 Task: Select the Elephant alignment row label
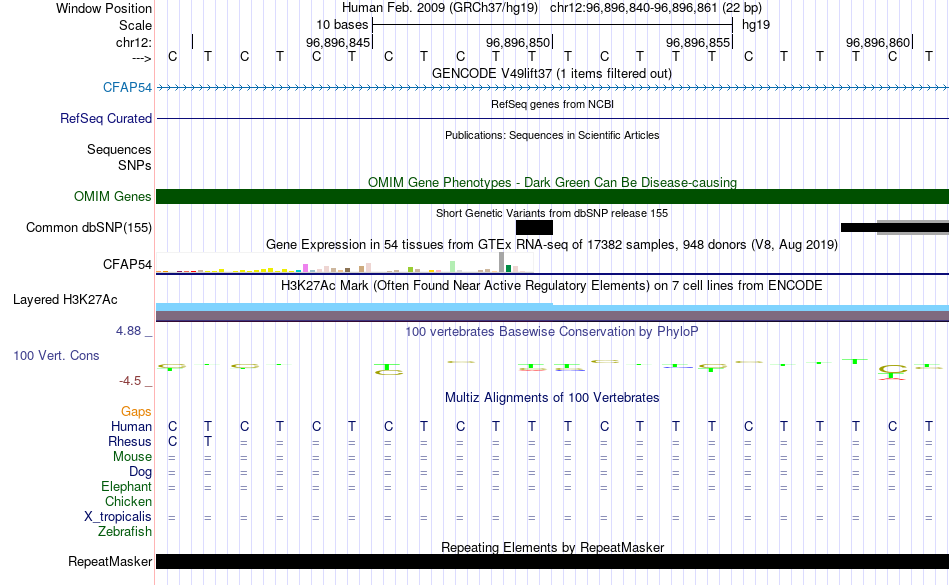coord(126,486)
